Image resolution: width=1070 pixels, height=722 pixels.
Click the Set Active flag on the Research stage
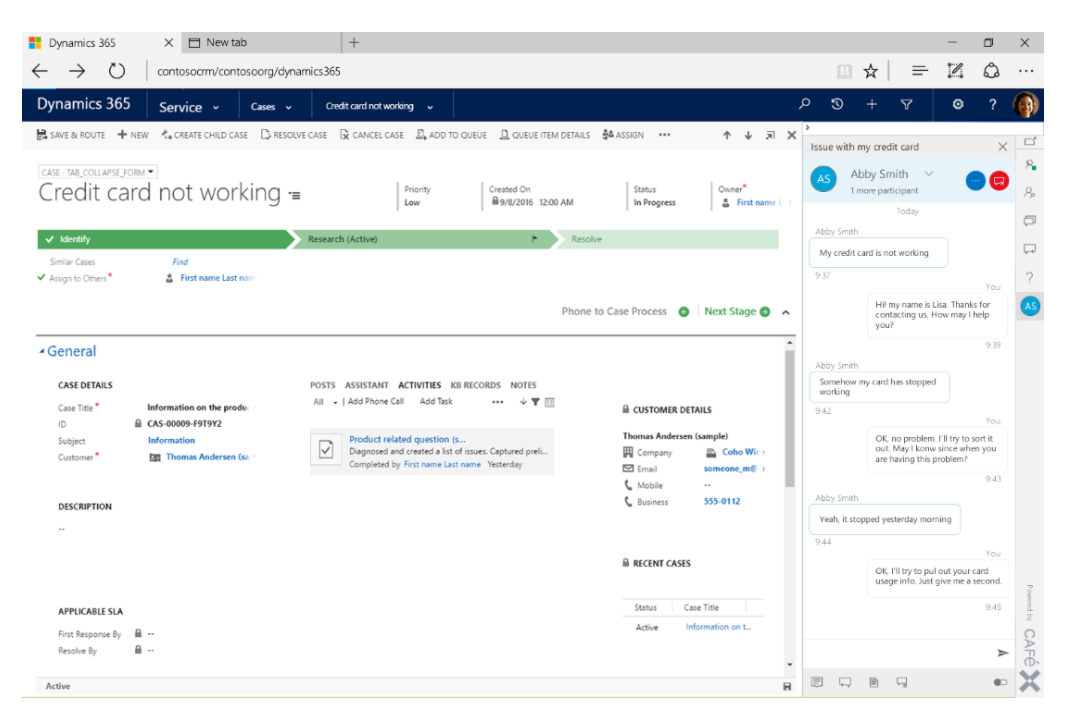point(534,239)
